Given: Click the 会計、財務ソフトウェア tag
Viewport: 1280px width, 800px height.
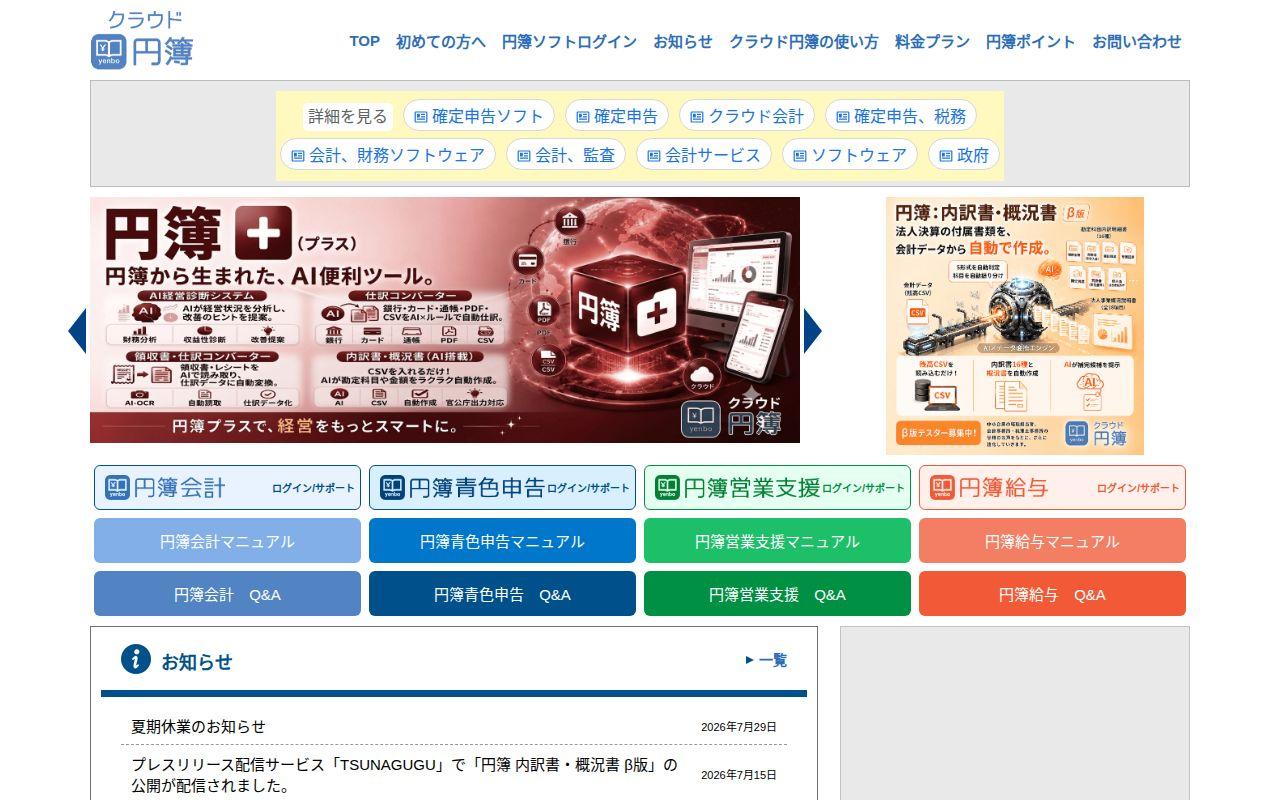Looking at the screenshot, I should 388,155.
